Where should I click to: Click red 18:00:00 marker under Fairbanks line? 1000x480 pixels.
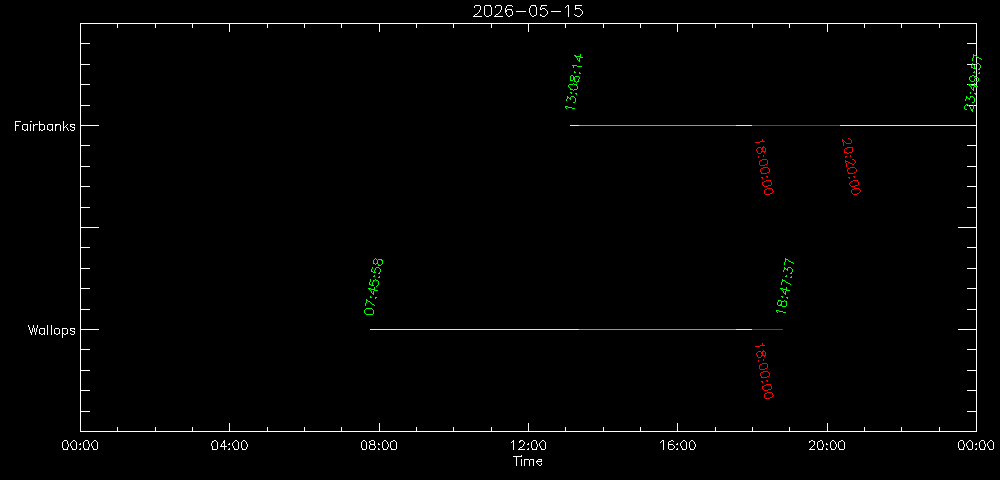click(764, 166)
